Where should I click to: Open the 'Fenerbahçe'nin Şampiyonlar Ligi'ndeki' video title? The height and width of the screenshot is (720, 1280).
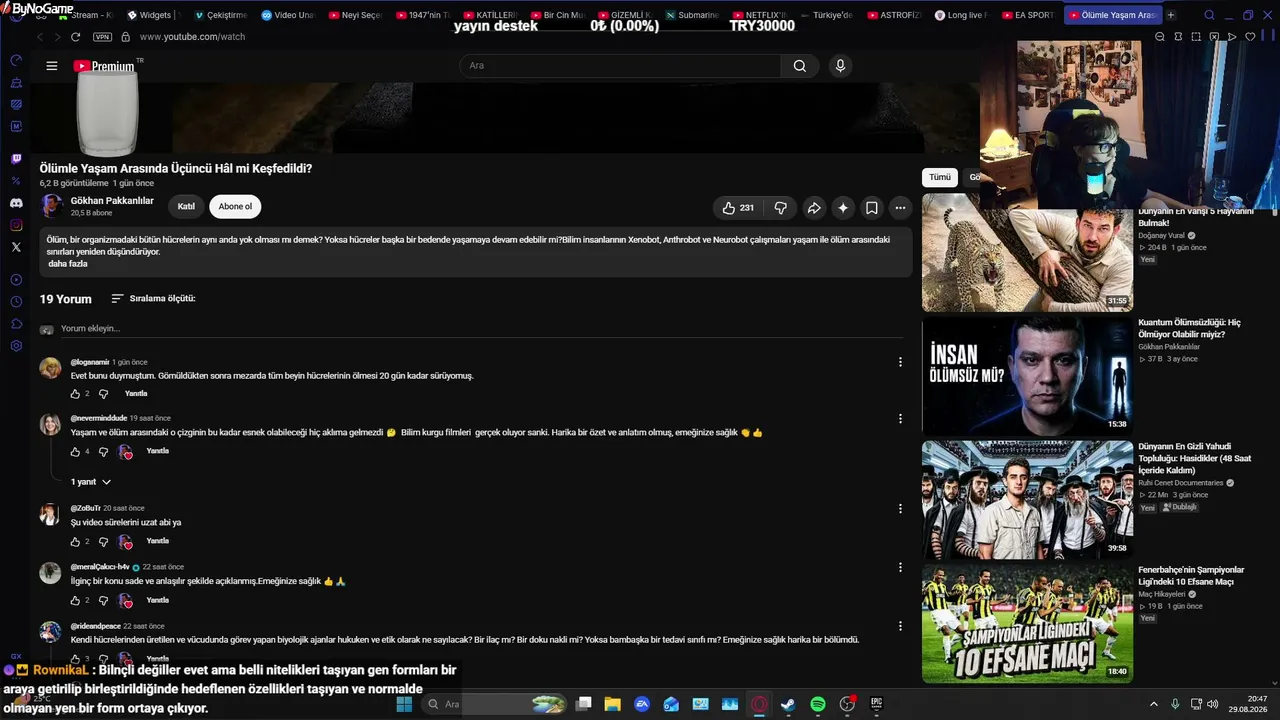tap(1191, 576)
